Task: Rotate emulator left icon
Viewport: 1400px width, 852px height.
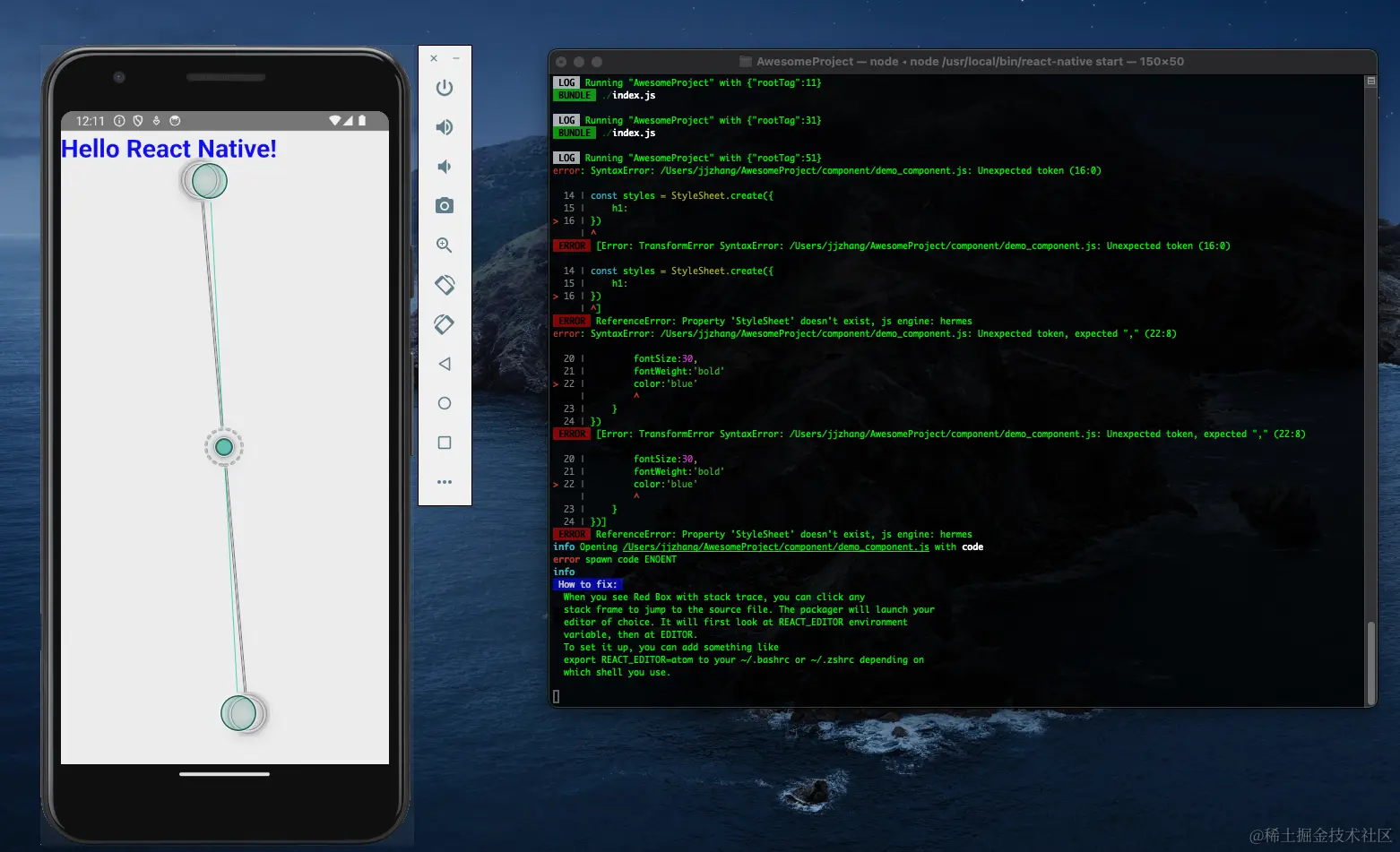Action: click(x=445, y=285)
